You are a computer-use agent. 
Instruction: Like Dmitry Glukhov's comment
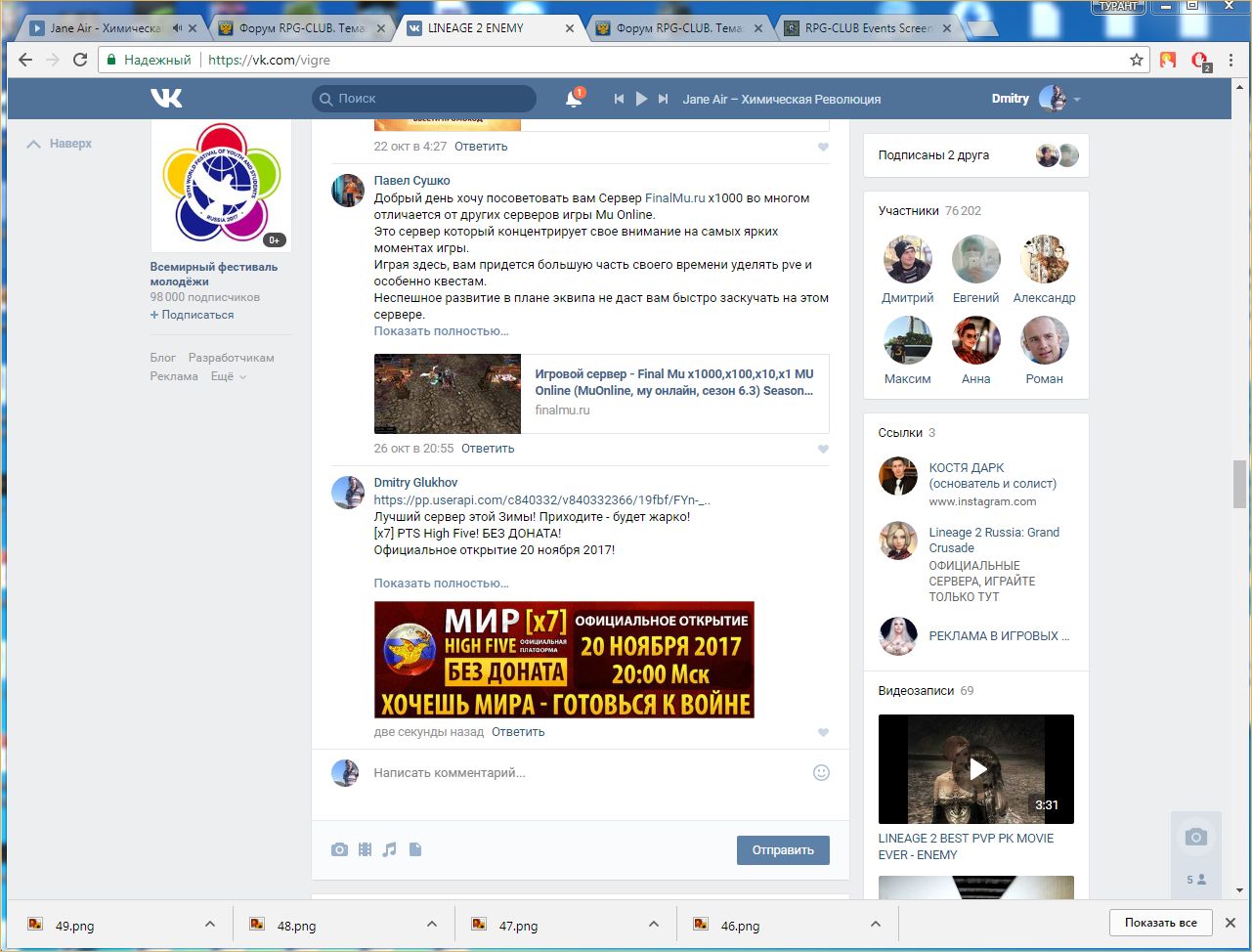pos(823,732)
